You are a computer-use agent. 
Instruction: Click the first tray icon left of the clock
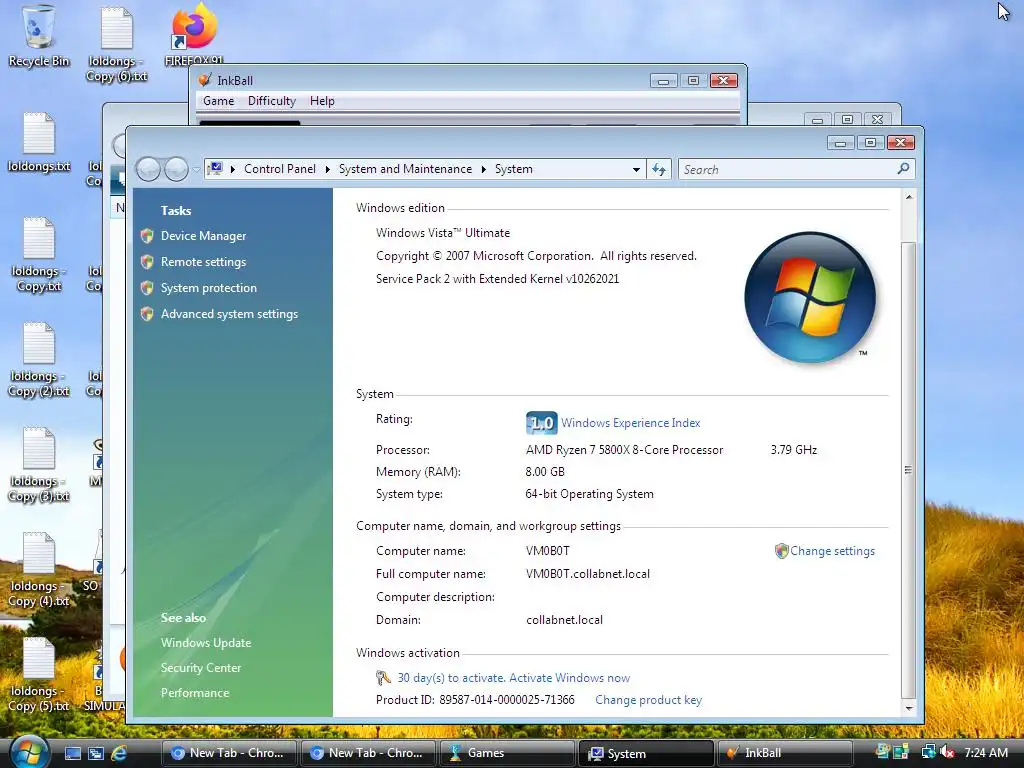(x=883, y=752)
